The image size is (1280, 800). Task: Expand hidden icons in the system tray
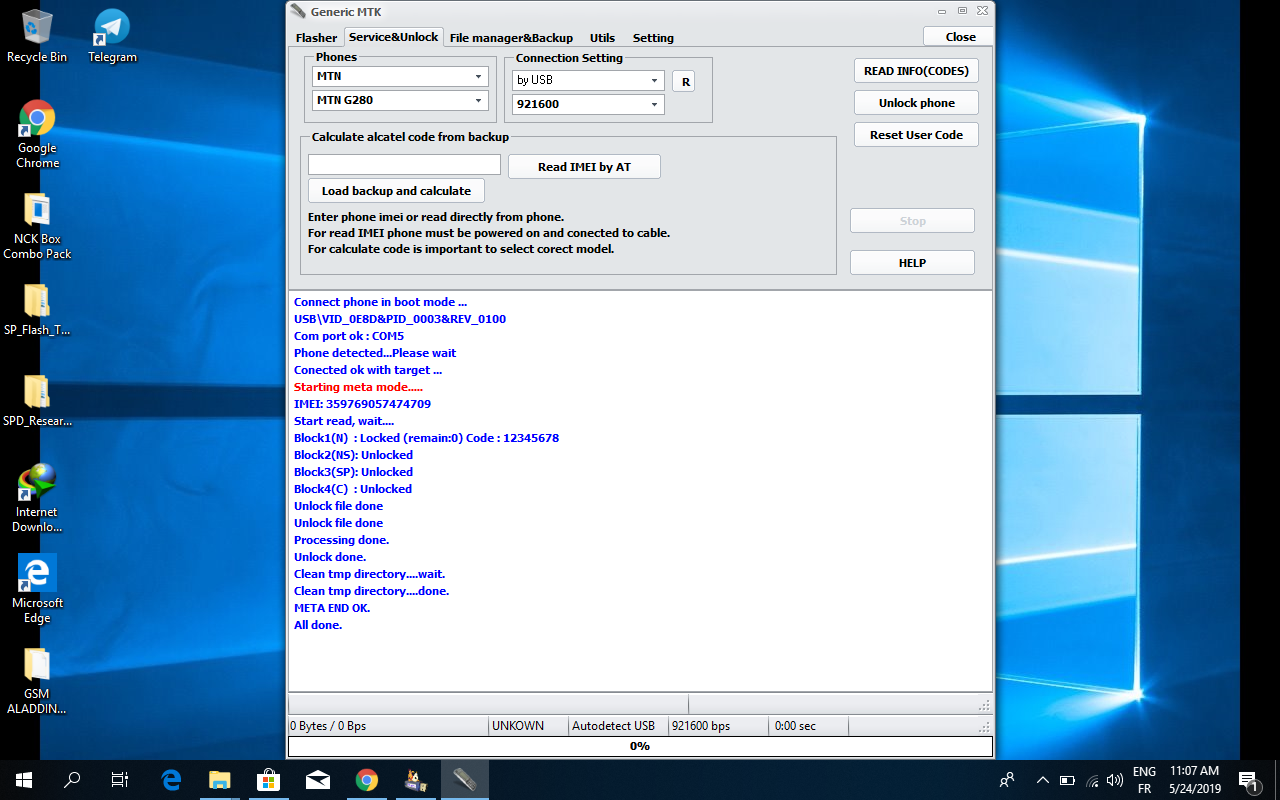click(x=1042, y=780)
